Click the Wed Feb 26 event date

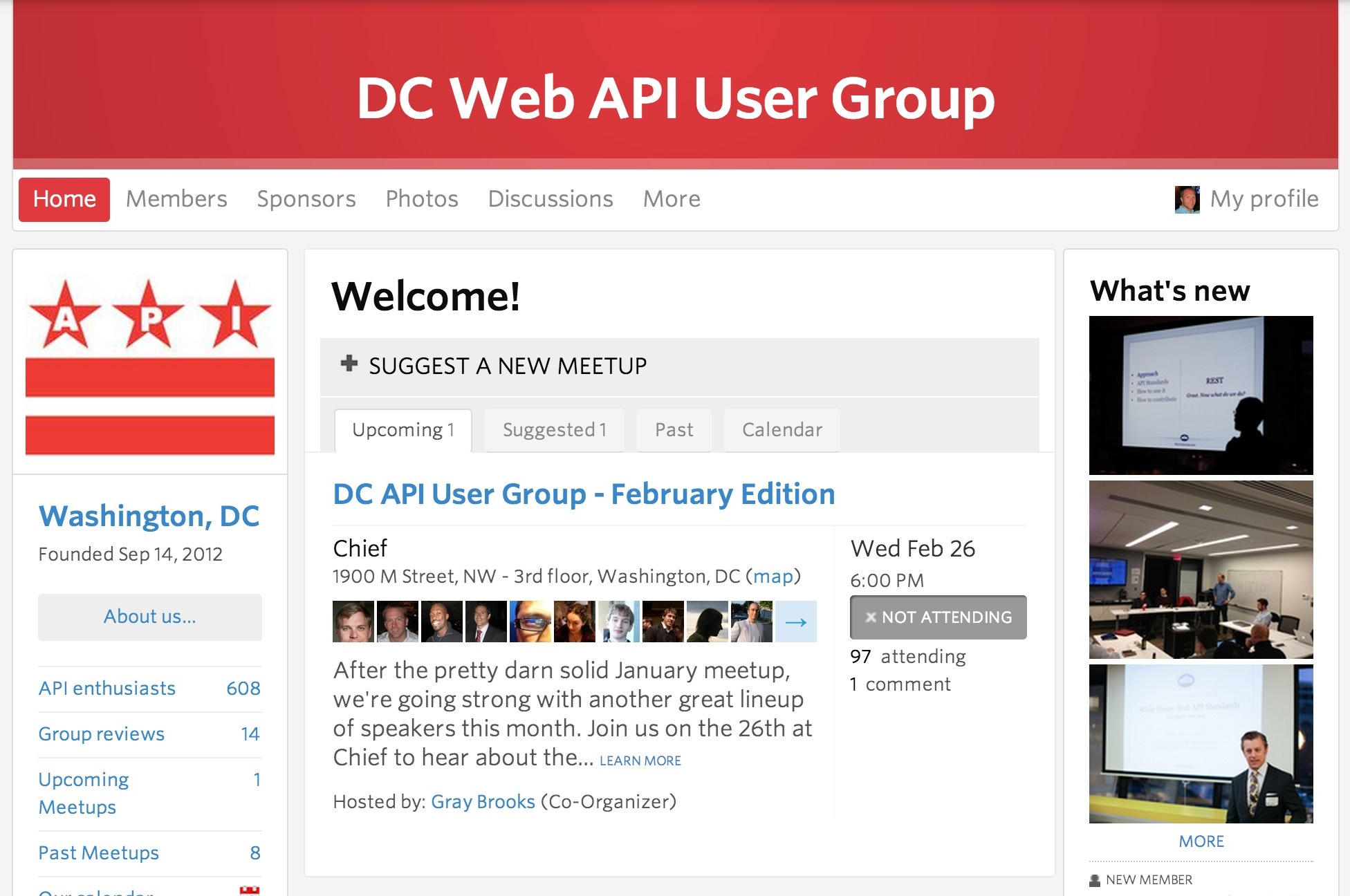[913, 549]
